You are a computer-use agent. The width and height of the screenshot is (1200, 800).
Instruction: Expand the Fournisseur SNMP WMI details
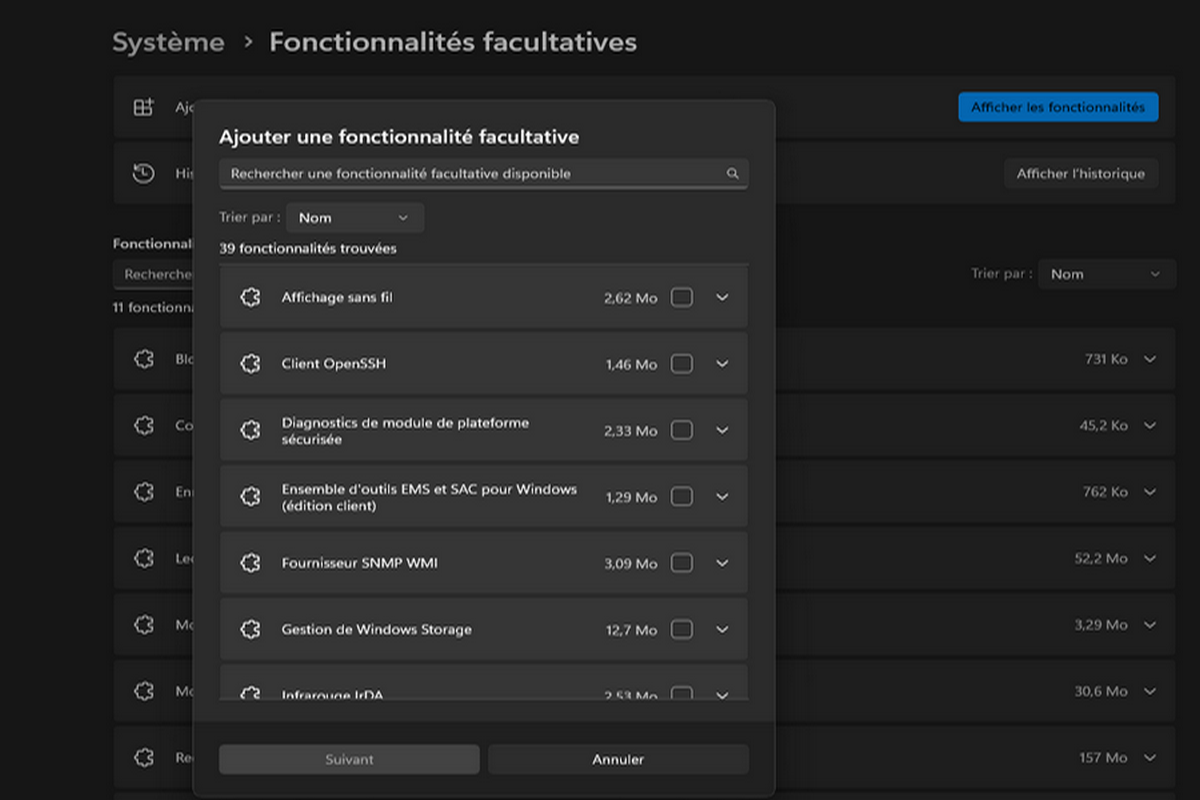pyautogui.click(x=723, y=563)
